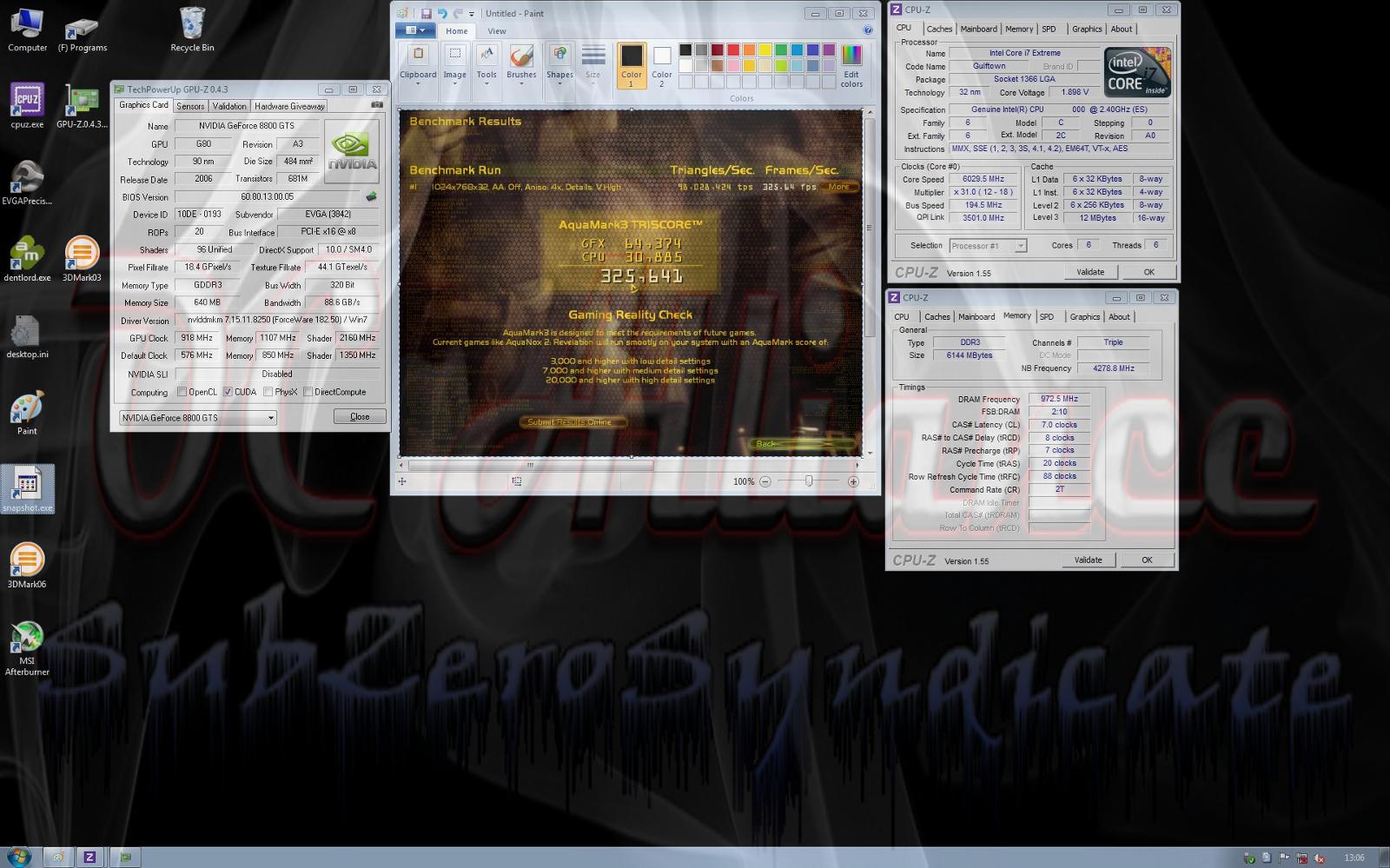The width and height of the screenshot is (1390, 868).
Task: Click the Paint zoom out minus button
Action: [x=764, y=481]
